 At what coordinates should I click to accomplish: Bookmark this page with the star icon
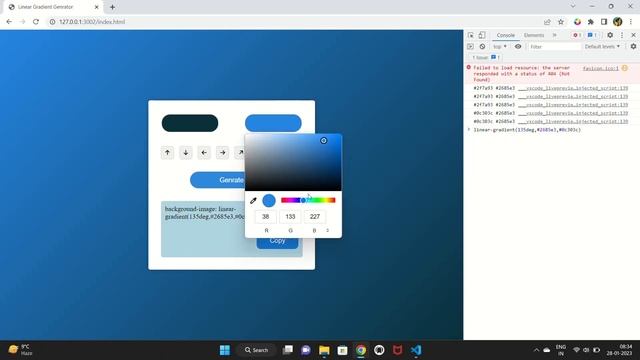(x=561, y=22)
